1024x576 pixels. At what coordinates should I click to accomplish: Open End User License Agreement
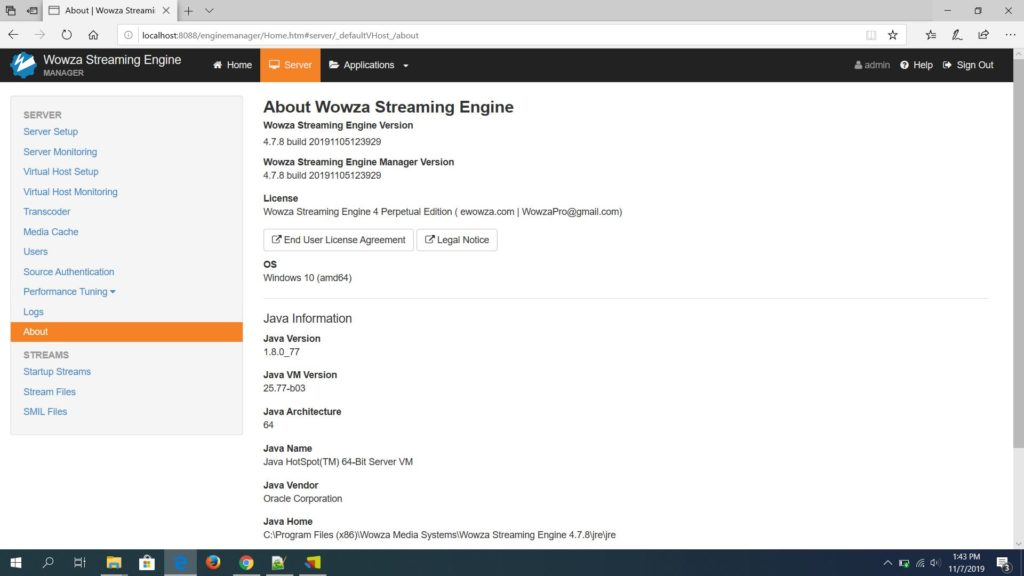pyautogui.click(x=338, y=240)
